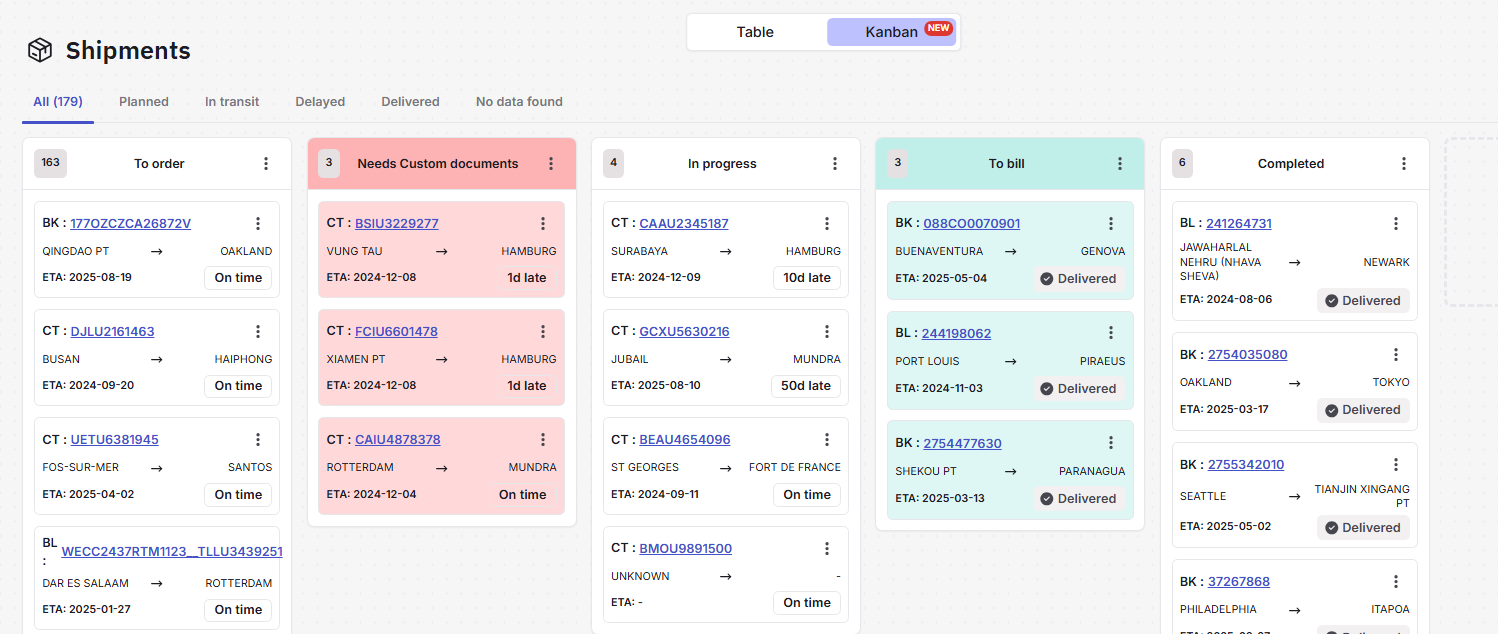The width and height of the screenshot is (1498, 634).
Task: Select the Delivered tab
Action: coord(410,102)
